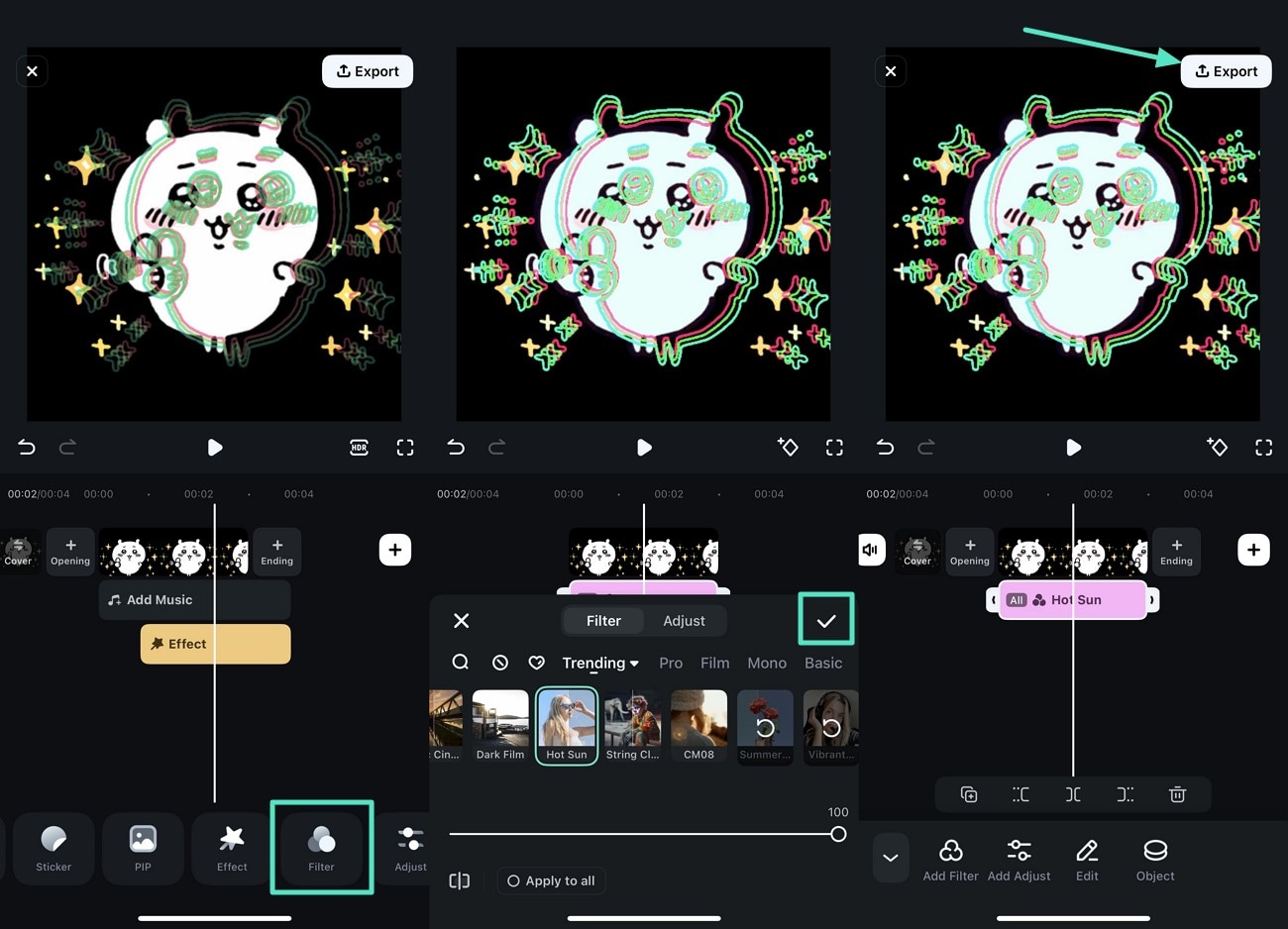This screenshot has width=1288, height=929.
Task: Enable the Apply to all option
Action: 552,880
